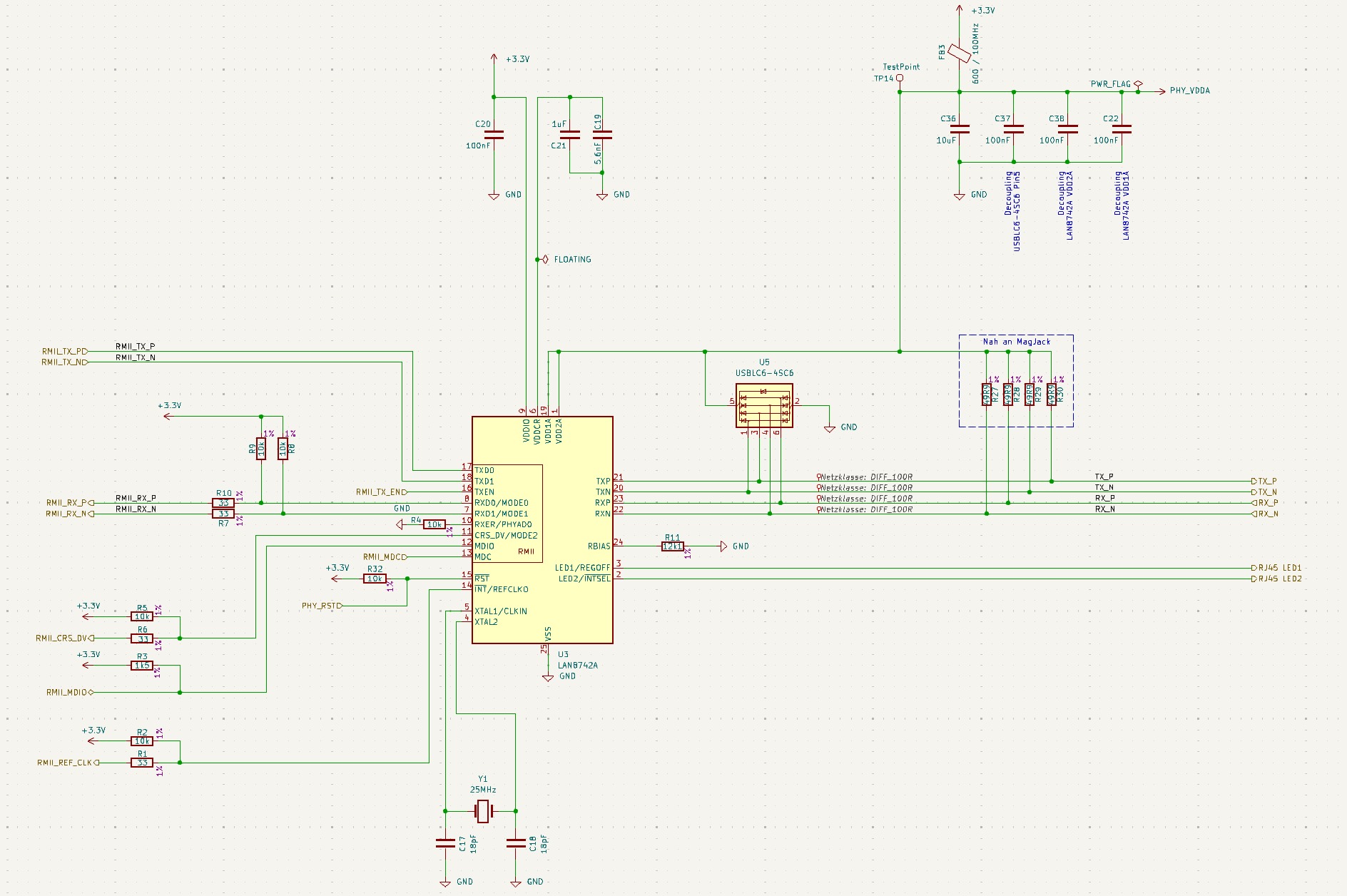Screen dimensions: 1347x896
Task: Select the RJ45 LED1 hierarchical label
Action: click(x=1279, y=568)
